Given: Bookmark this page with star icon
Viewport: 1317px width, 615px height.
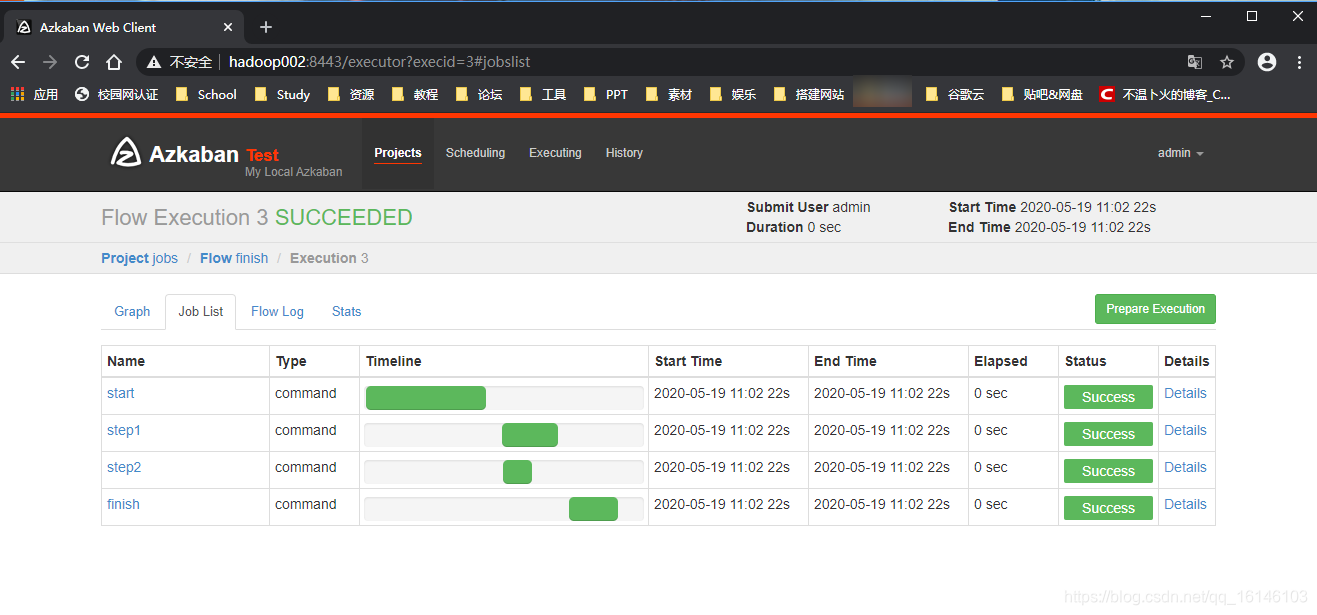Looking at the screenshot, I should (1227, 62).
